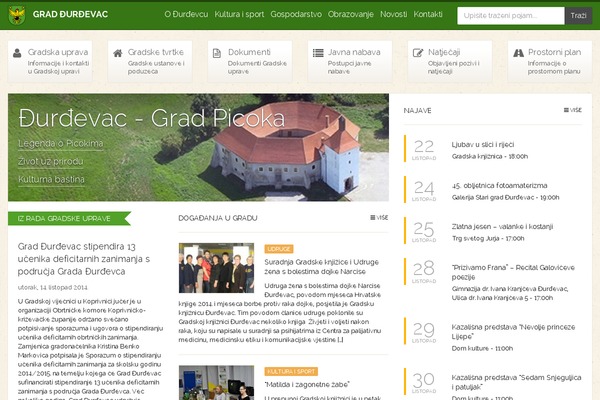Open the Novosti menu item
The image size is (600, 400).
(x=393, y=15)
